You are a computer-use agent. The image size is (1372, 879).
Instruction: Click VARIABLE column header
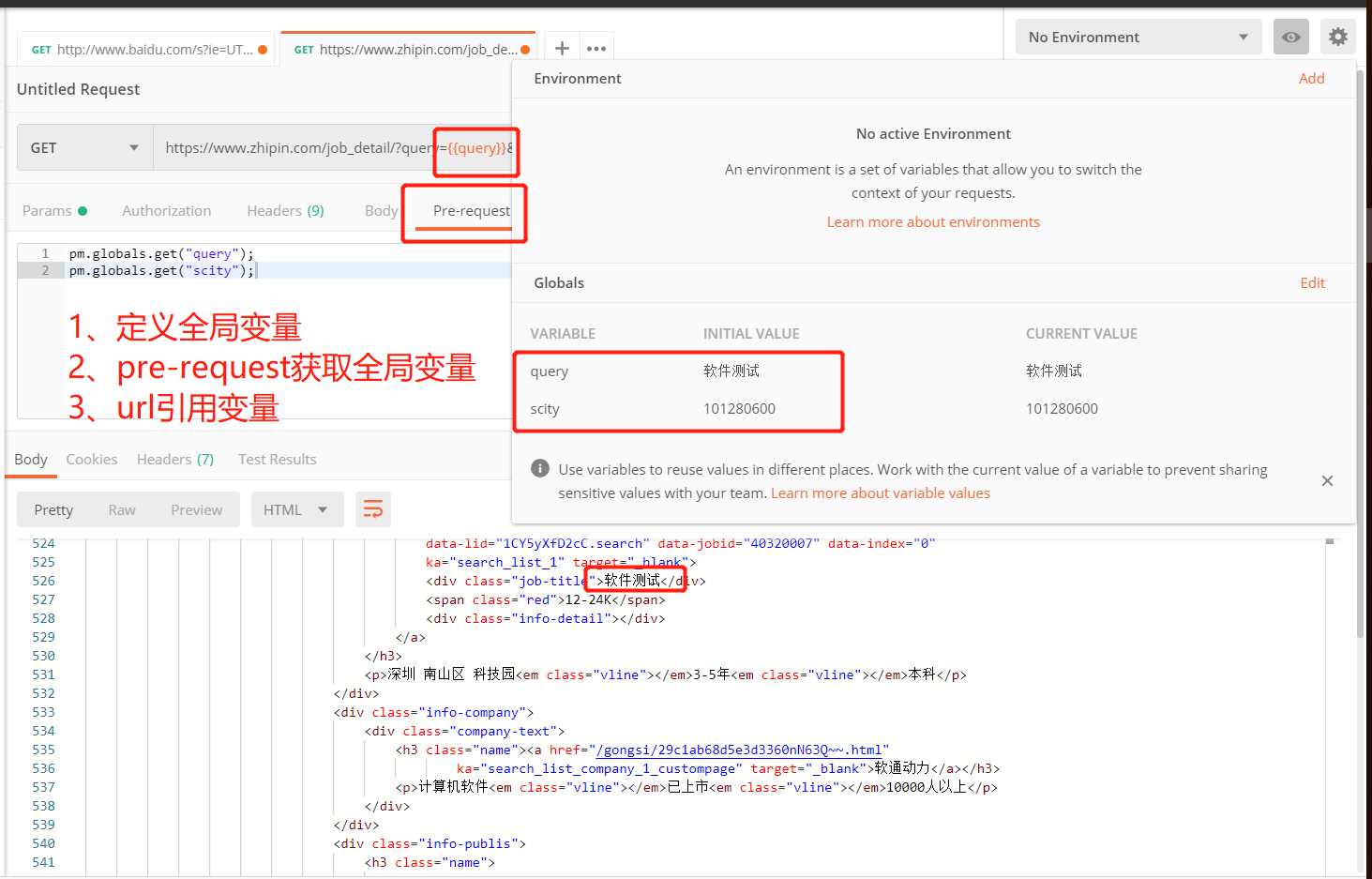[x=563, y=334]
